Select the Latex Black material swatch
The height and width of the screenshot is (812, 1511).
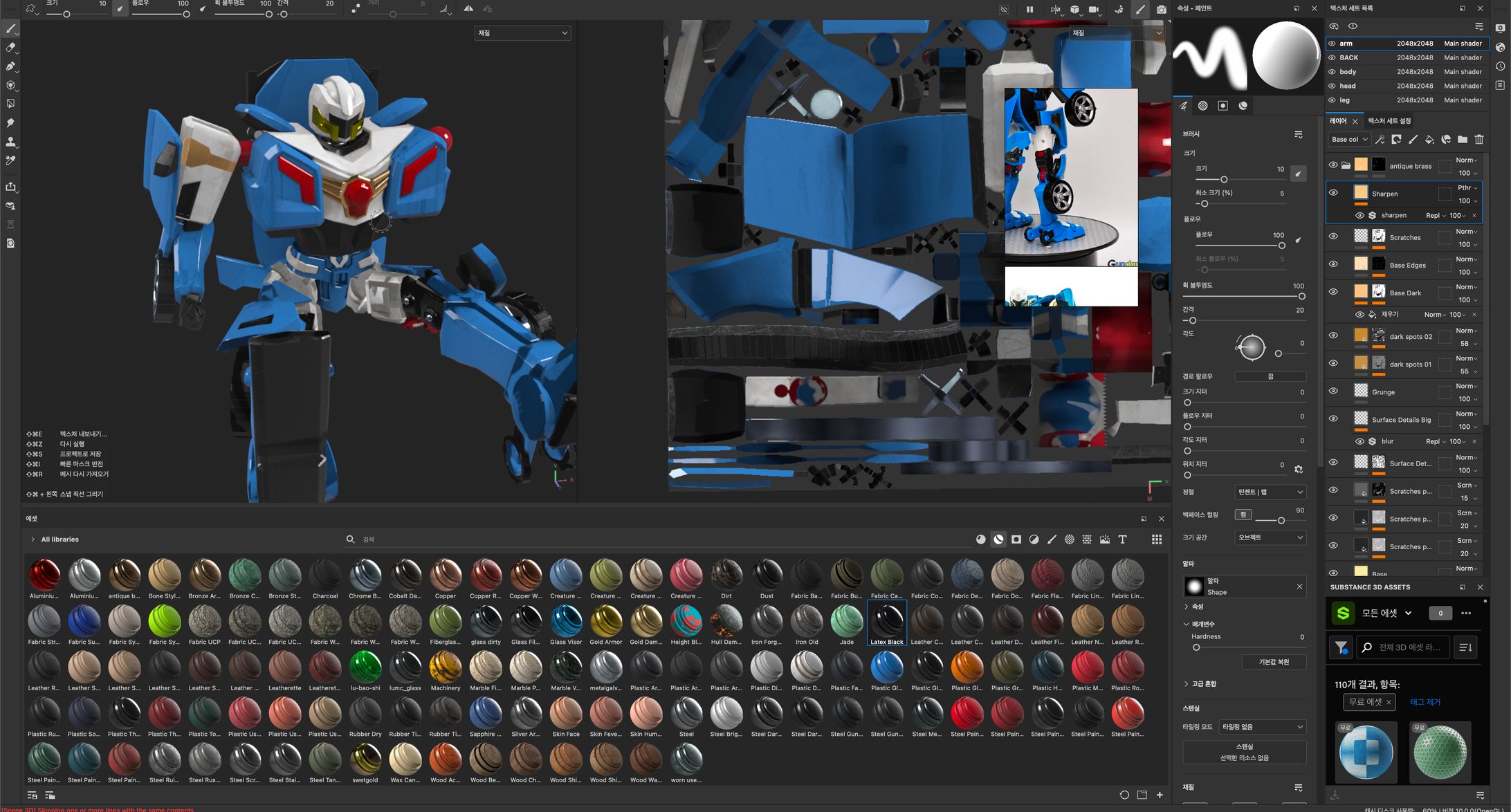click(887, 622)
